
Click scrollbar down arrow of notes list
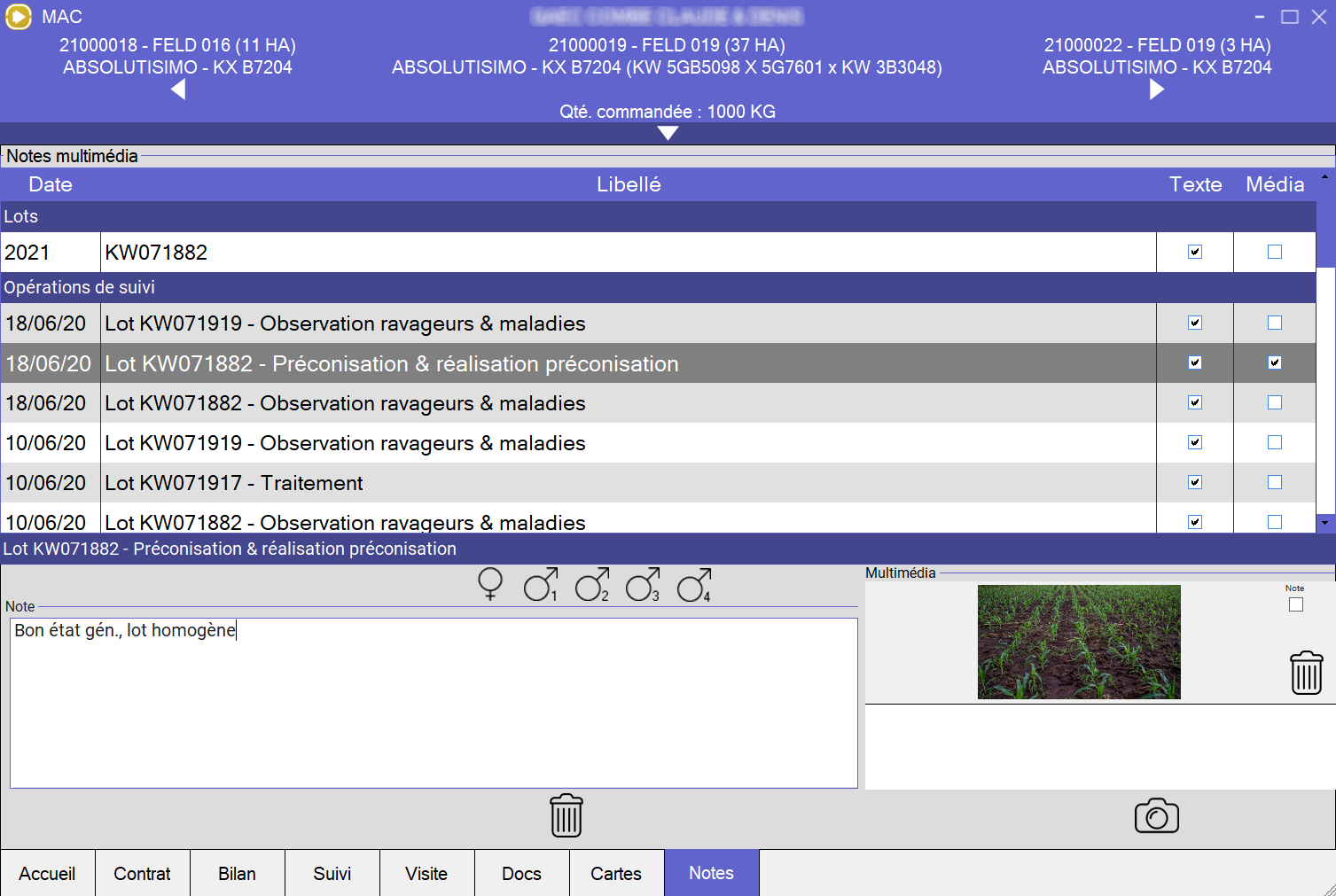tap(1325, 523)
